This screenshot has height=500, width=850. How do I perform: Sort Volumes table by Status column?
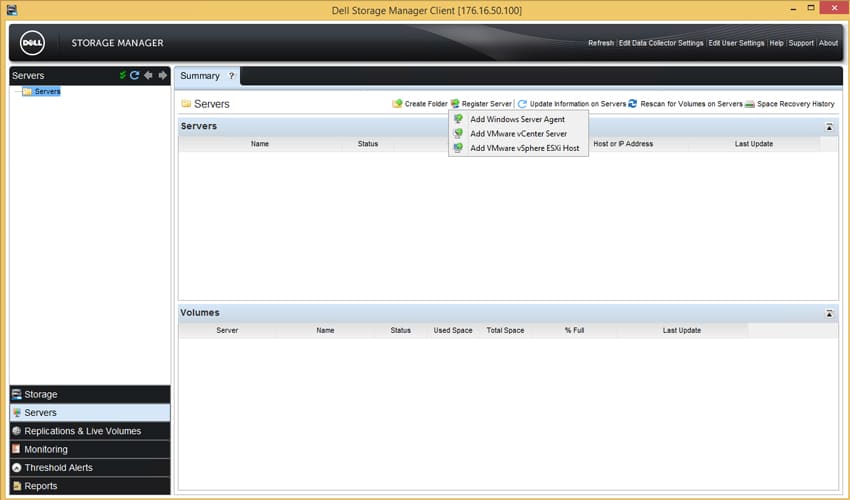pos(401,330)
